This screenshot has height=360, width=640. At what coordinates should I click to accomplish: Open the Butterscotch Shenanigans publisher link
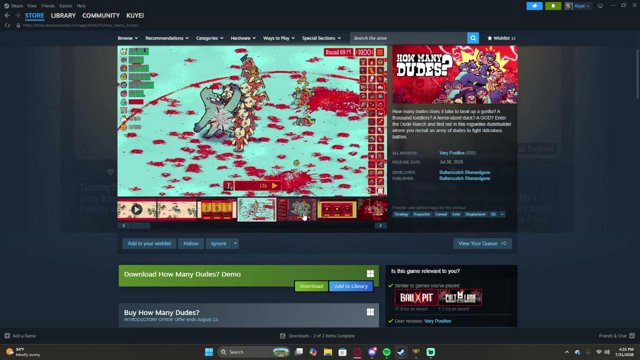click(x=464, y=178)
